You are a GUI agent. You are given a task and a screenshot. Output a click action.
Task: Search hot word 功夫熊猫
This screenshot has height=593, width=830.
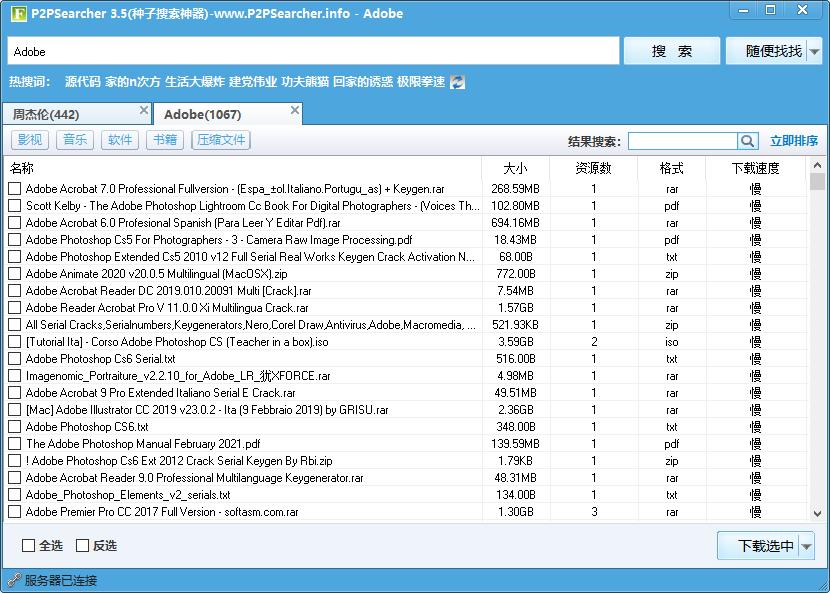[x=305, y=82]
